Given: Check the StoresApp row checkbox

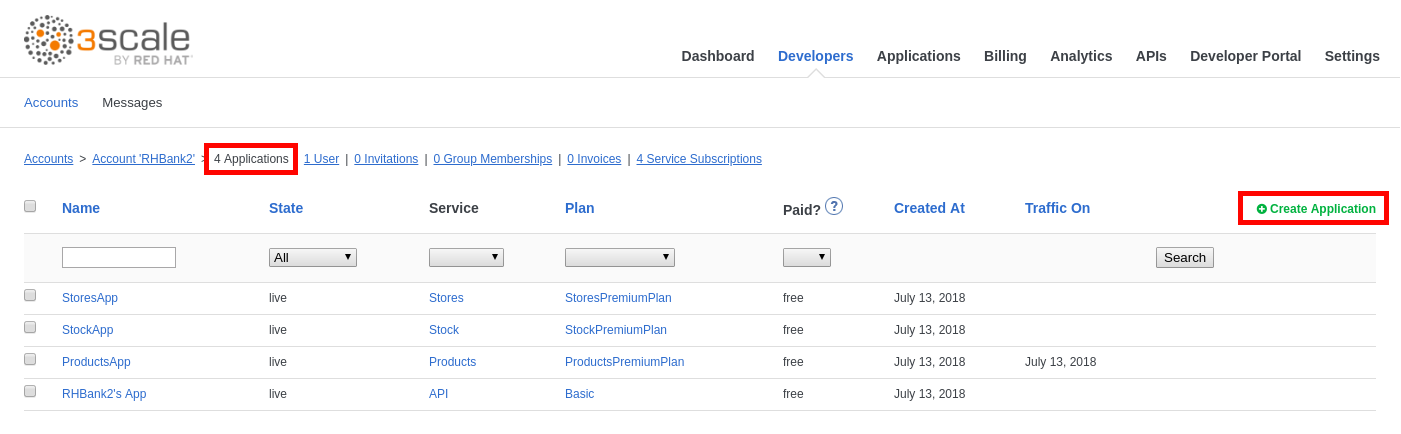Looking at the screenshot, I should pos(30,296).
